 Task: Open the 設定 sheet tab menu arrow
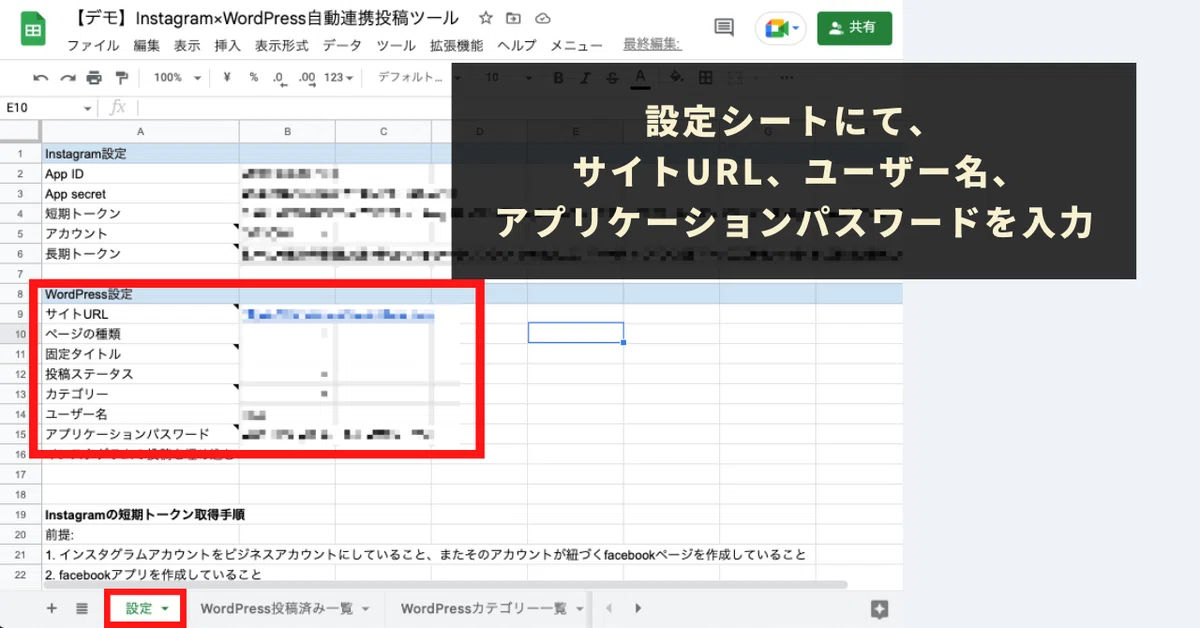point(166,609)
